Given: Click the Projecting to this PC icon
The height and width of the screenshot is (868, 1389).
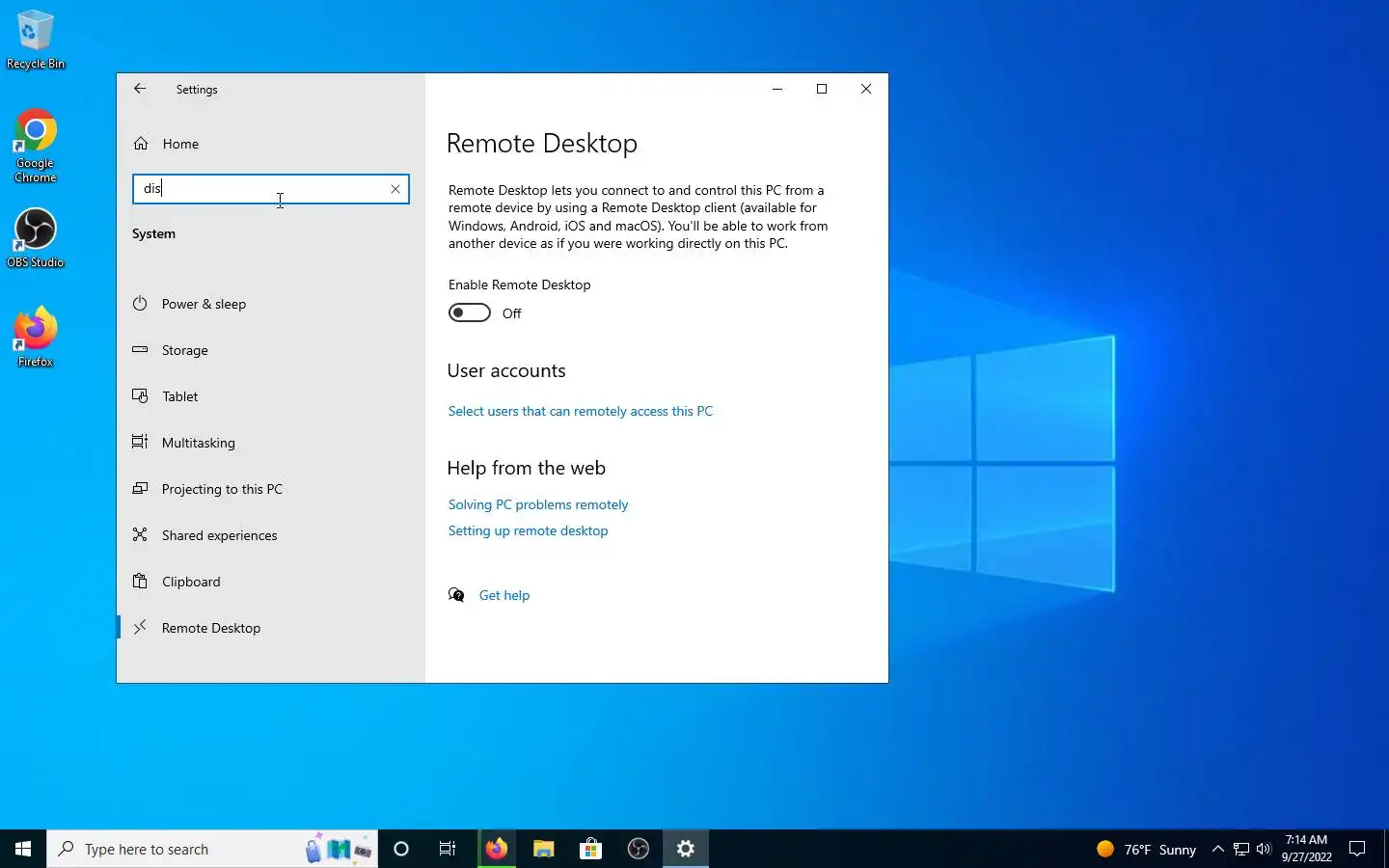Looking at the screenshot, I should coord(140,488).
